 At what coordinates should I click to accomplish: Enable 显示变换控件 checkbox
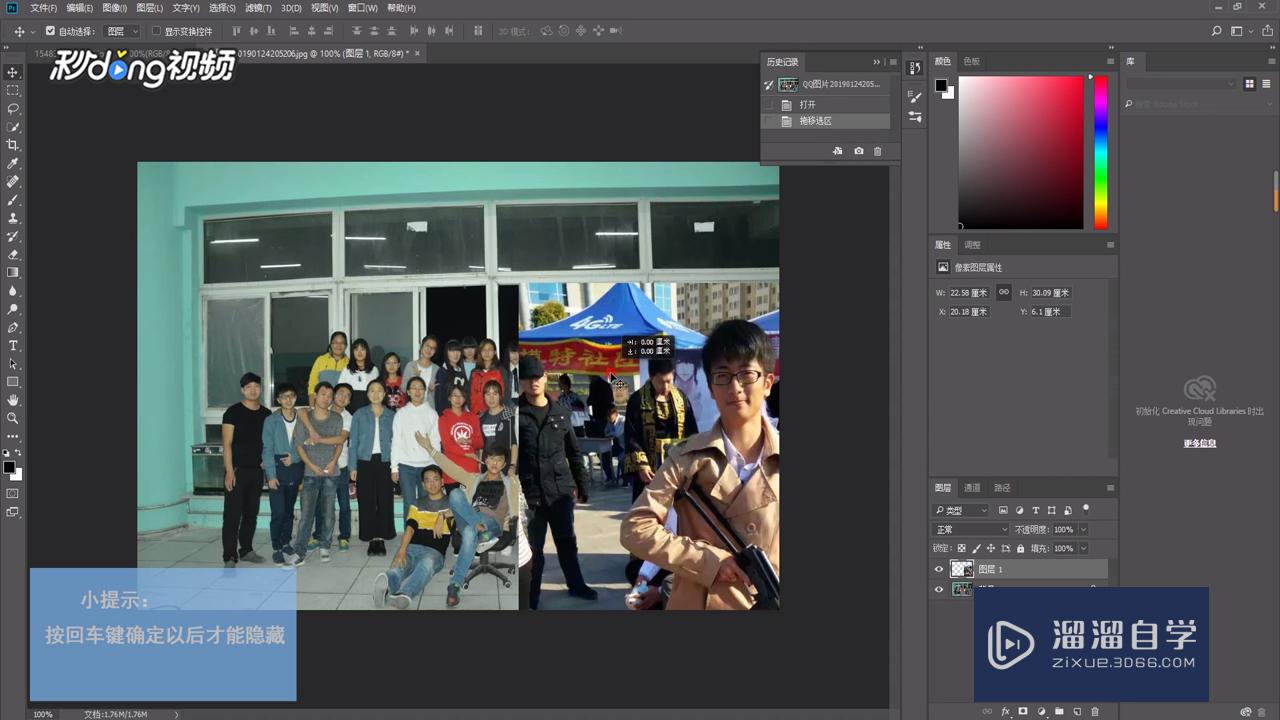click(x=156, y=31)
